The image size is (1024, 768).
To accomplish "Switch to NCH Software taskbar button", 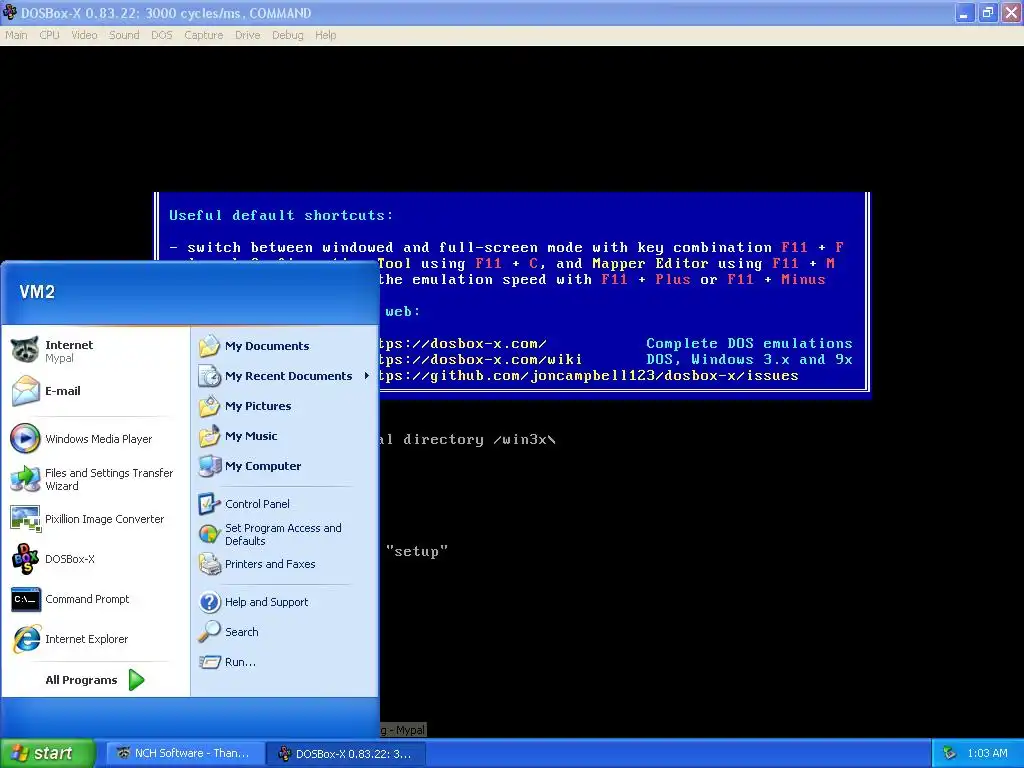I will point(185,754).
